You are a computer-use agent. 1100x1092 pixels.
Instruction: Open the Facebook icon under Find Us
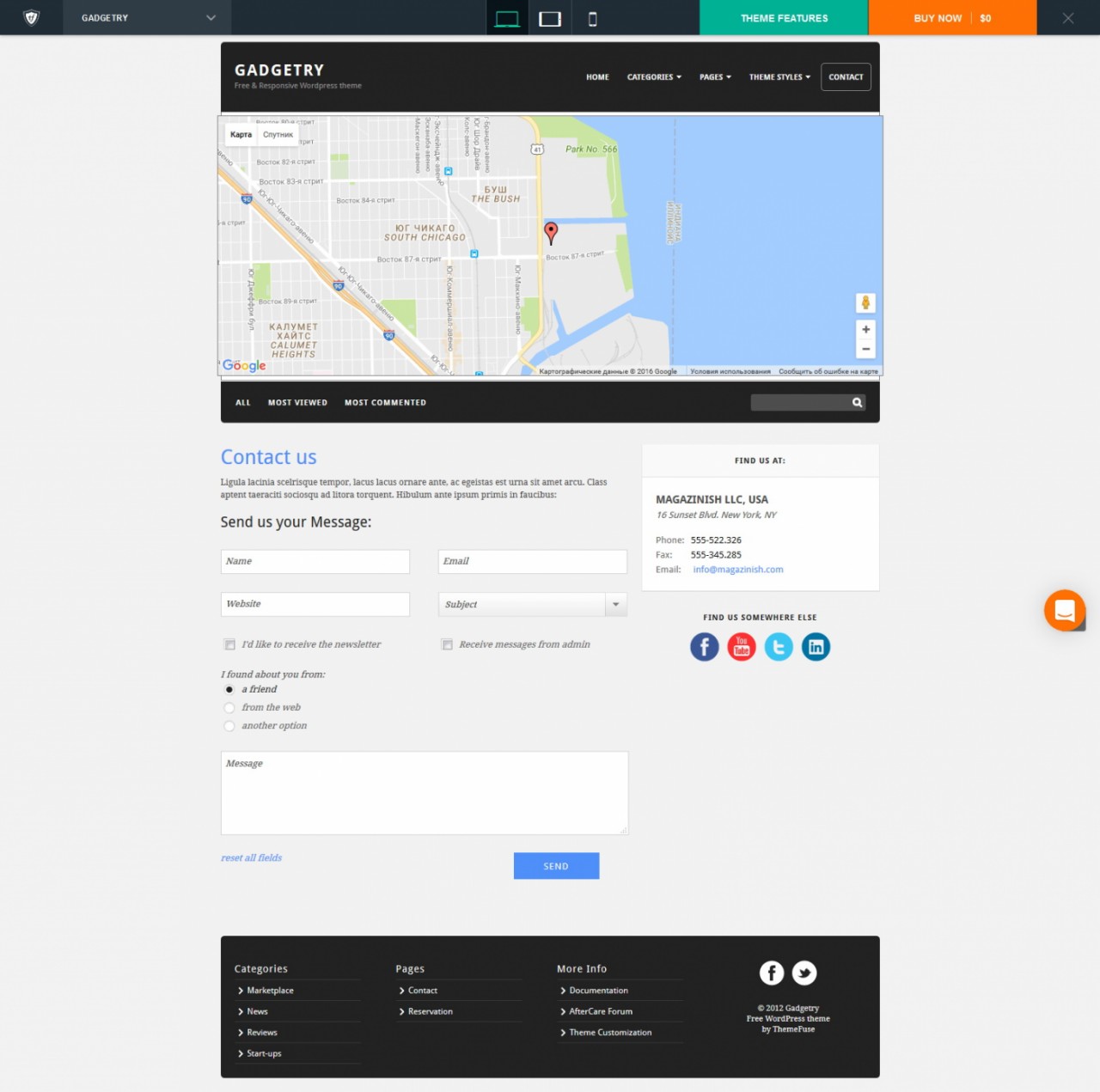pyautogui.click(x=704, y=647)
